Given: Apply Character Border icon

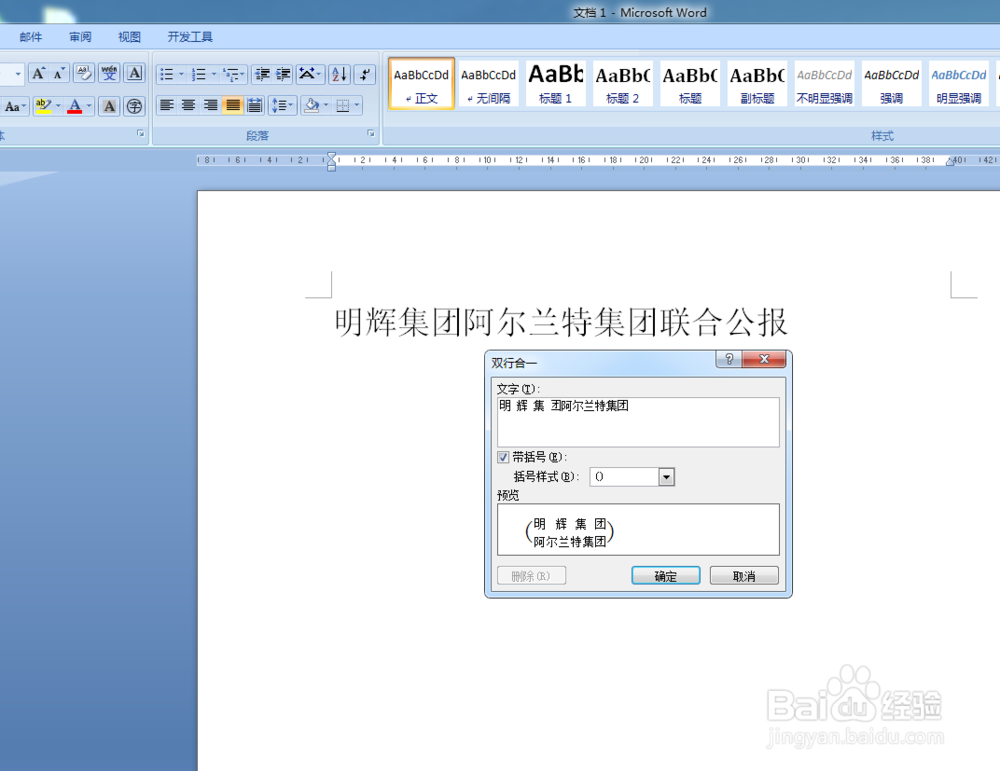Looking at the screenshot, I should tap(135, 73).
